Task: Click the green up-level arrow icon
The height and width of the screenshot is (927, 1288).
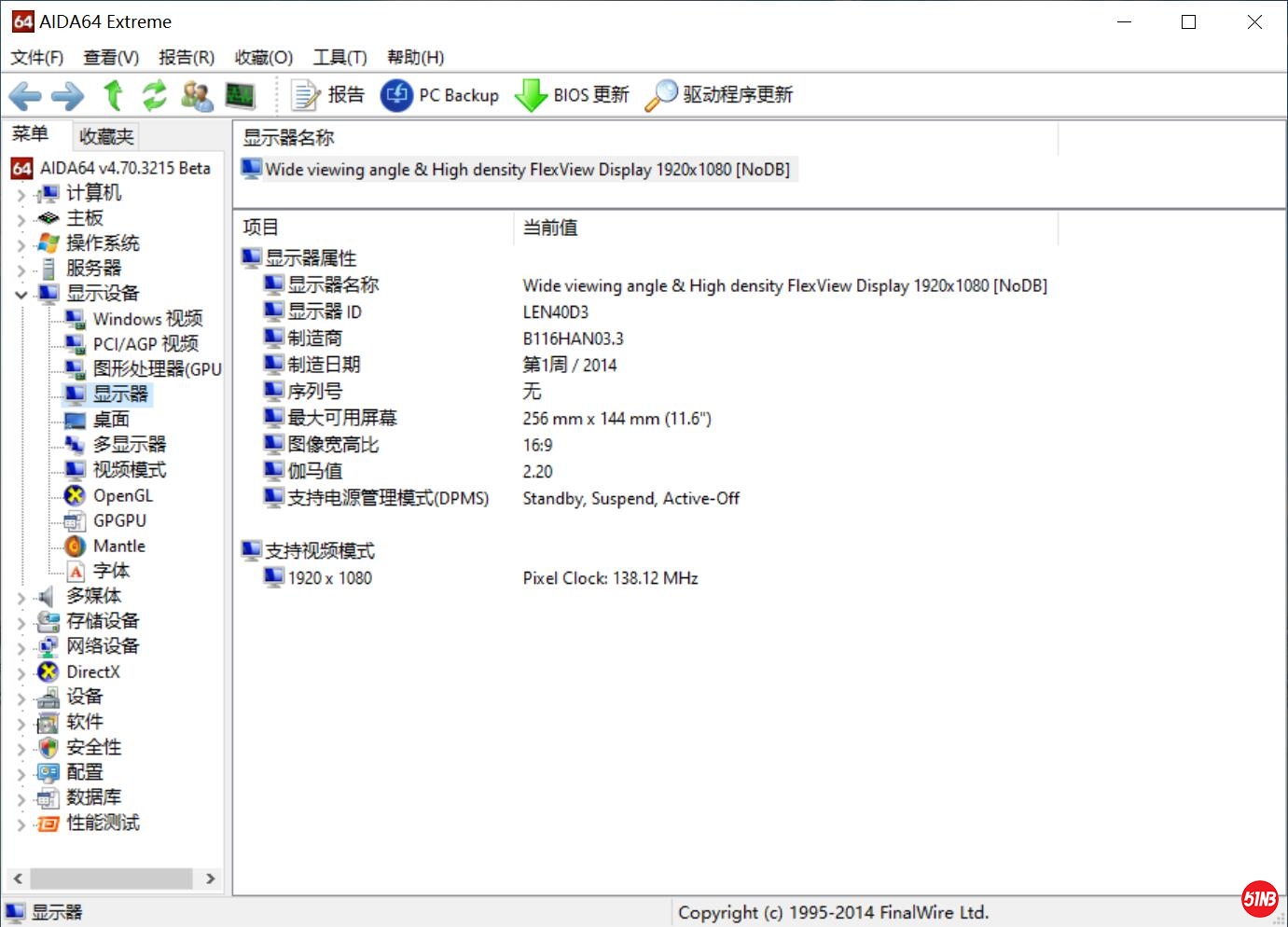Action: (x=113, y=95)
